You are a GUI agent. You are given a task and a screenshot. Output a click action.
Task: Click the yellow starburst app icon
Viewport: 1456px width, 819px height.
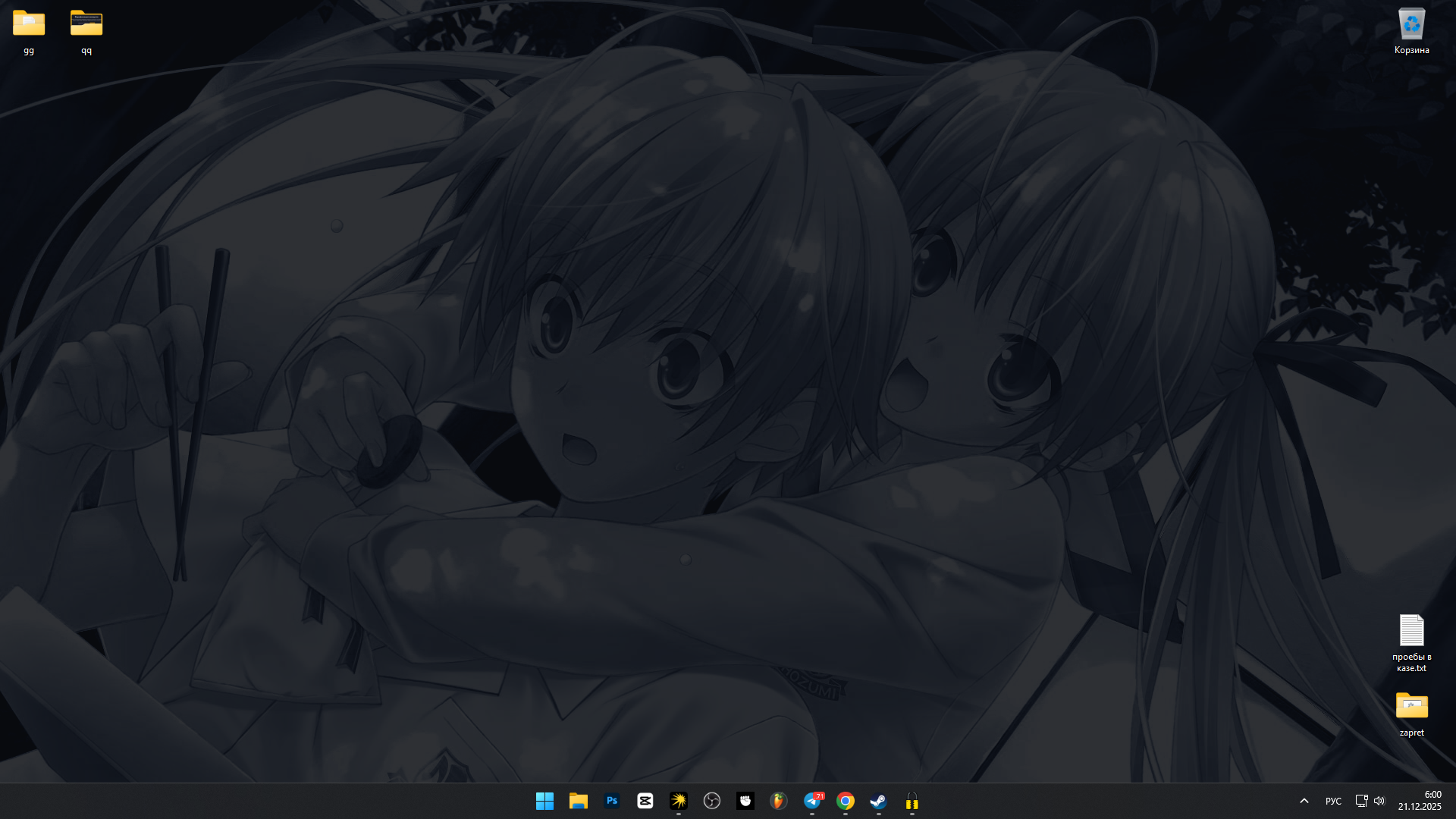point(679,801)
